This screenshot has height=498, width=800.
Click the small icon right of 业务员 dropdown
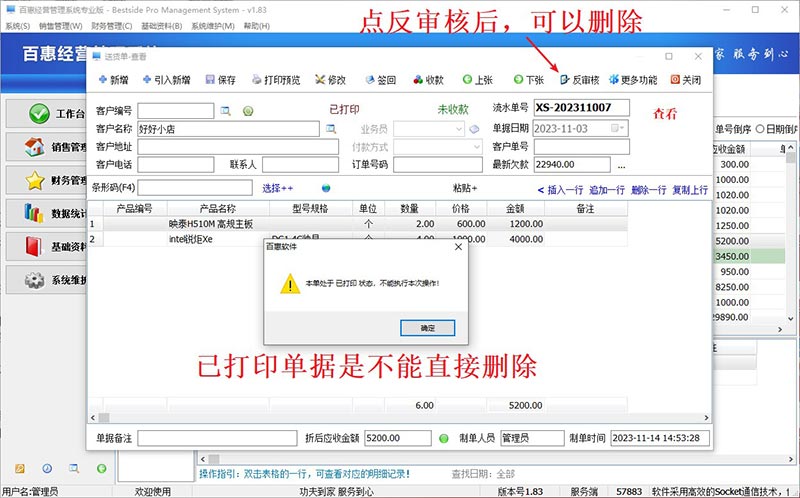click(x=474, y=129)
